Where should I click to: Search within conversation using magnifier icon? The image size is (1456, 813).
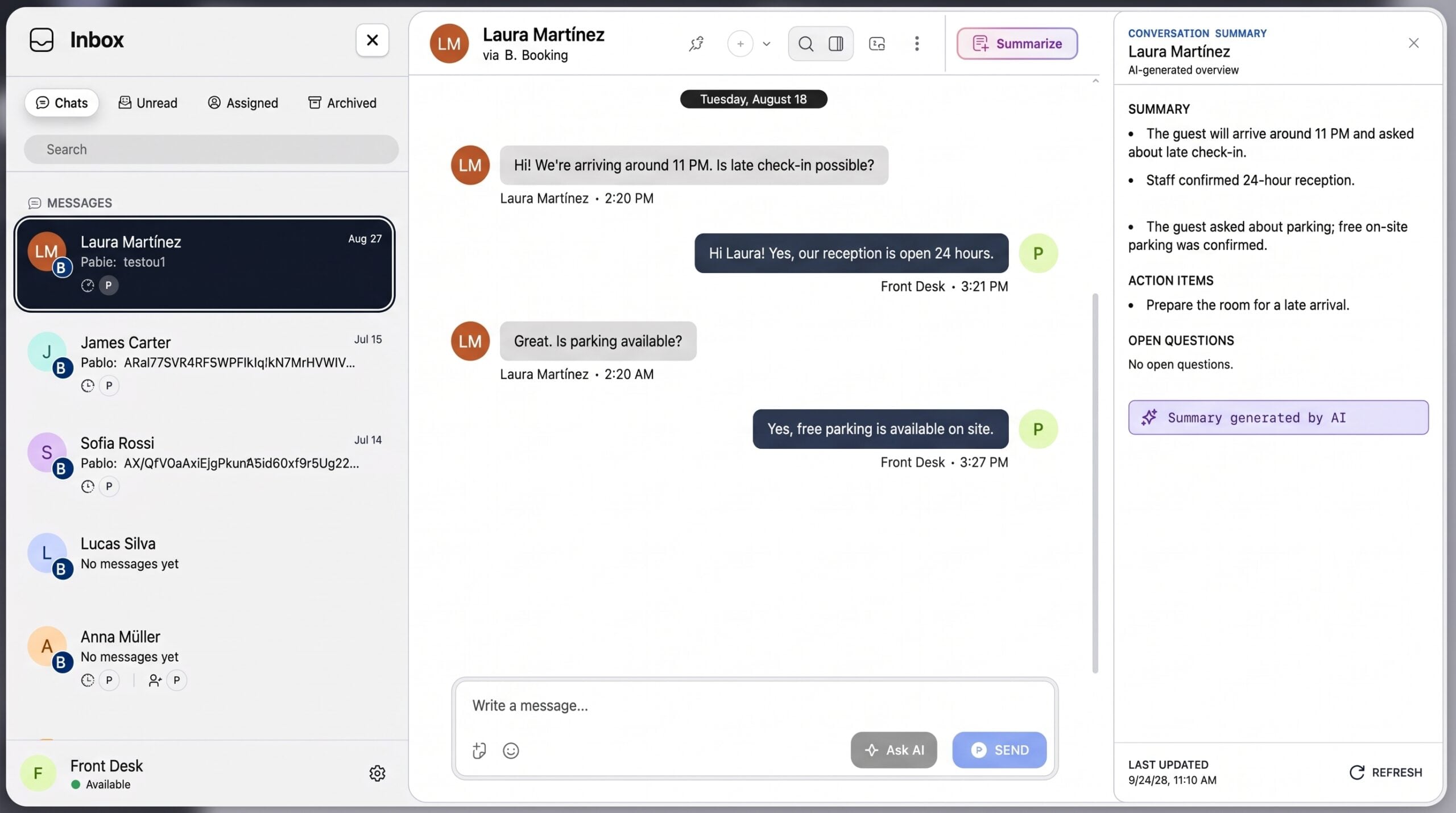[805, 44]
